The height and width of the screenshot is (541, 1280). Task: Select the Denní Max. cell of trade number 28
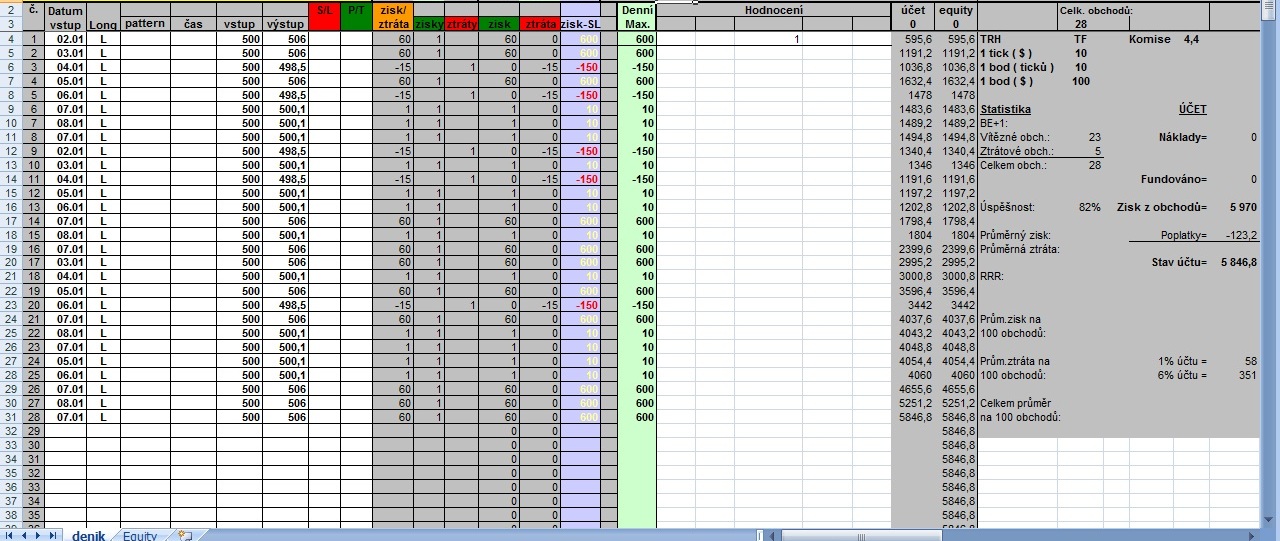pyautogui.click(x=637, y=417)
